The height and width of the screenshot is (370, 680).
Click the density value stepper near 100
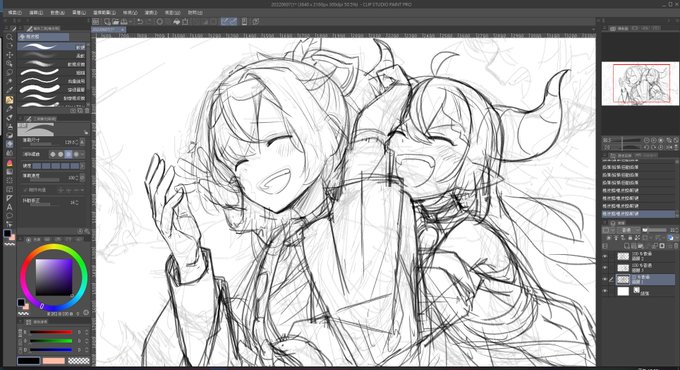tap(77, 177)
